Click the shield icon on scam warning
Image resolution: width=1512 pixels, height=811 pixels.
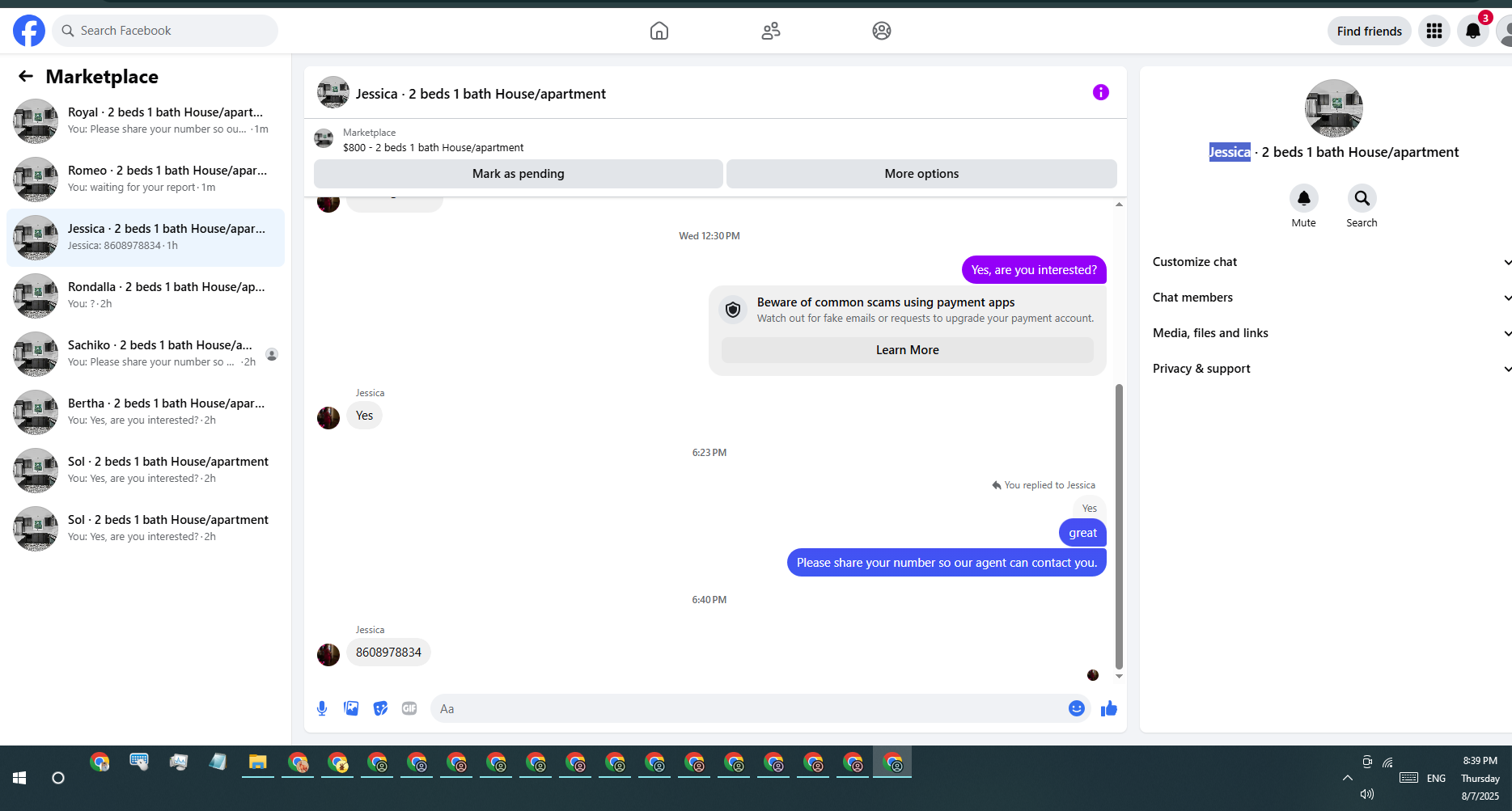tap(733, 310)
